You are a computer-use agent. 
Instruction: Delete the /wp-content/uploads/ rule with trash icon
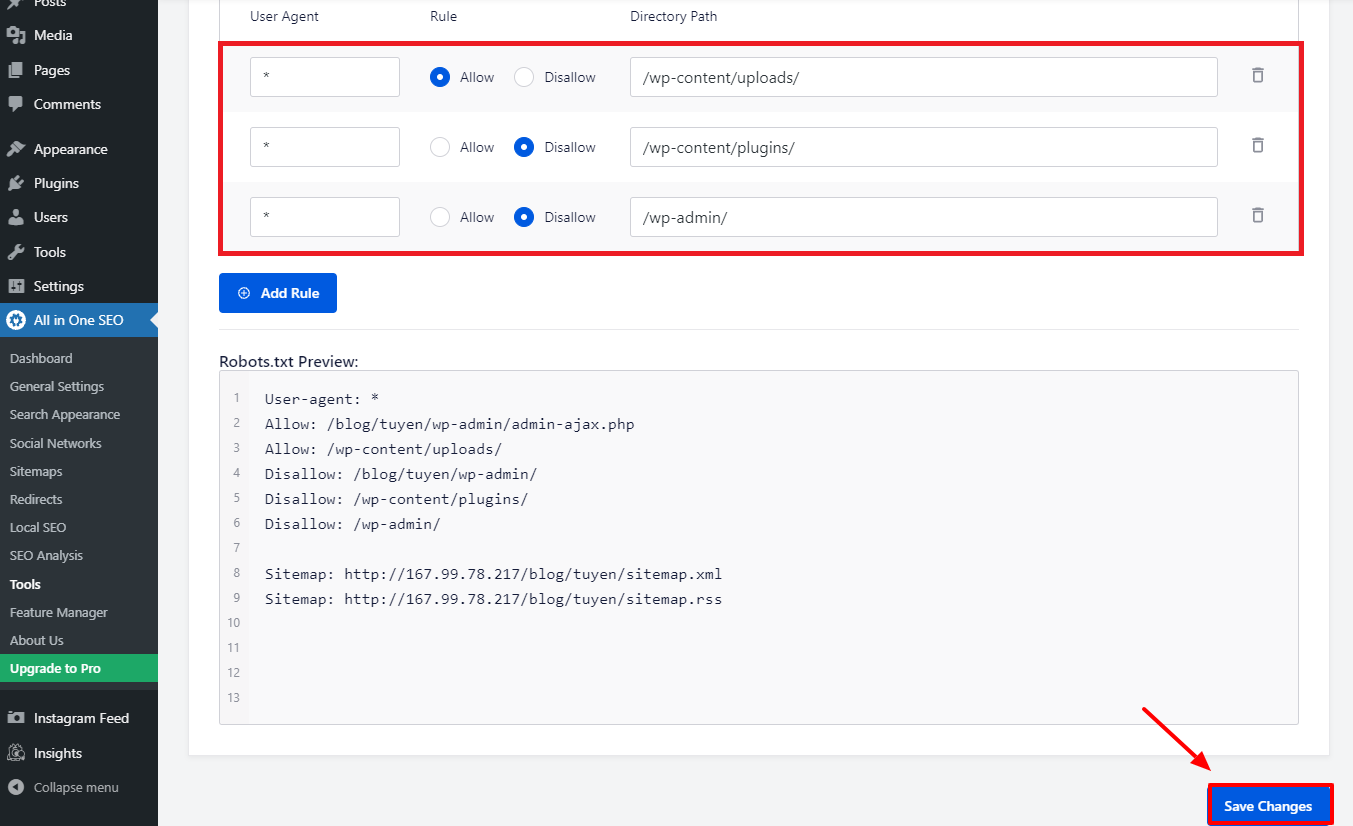pos(1258,75)
